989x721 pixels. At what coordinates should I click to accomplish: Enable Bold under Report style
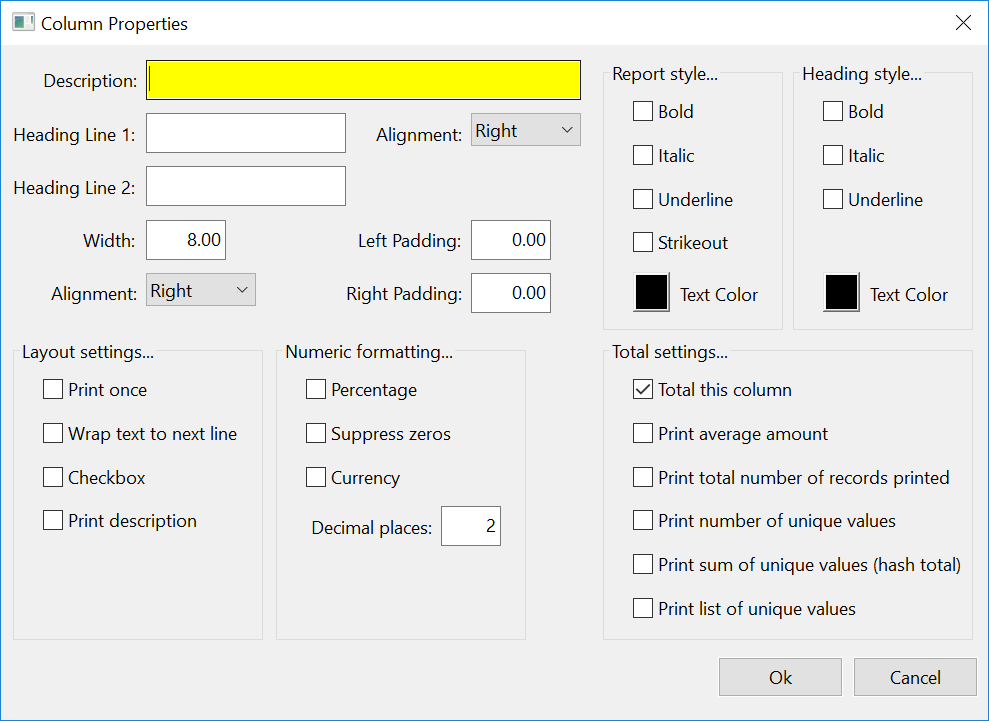[643, 112]
